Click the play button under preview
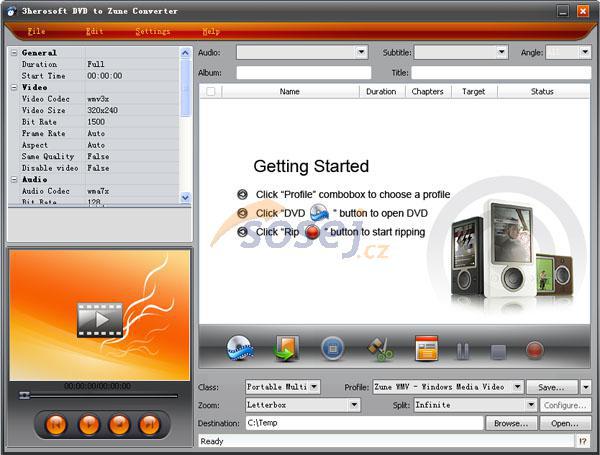Image resolution: width=600 pixels, height=455 pixels. coord(89,424)
